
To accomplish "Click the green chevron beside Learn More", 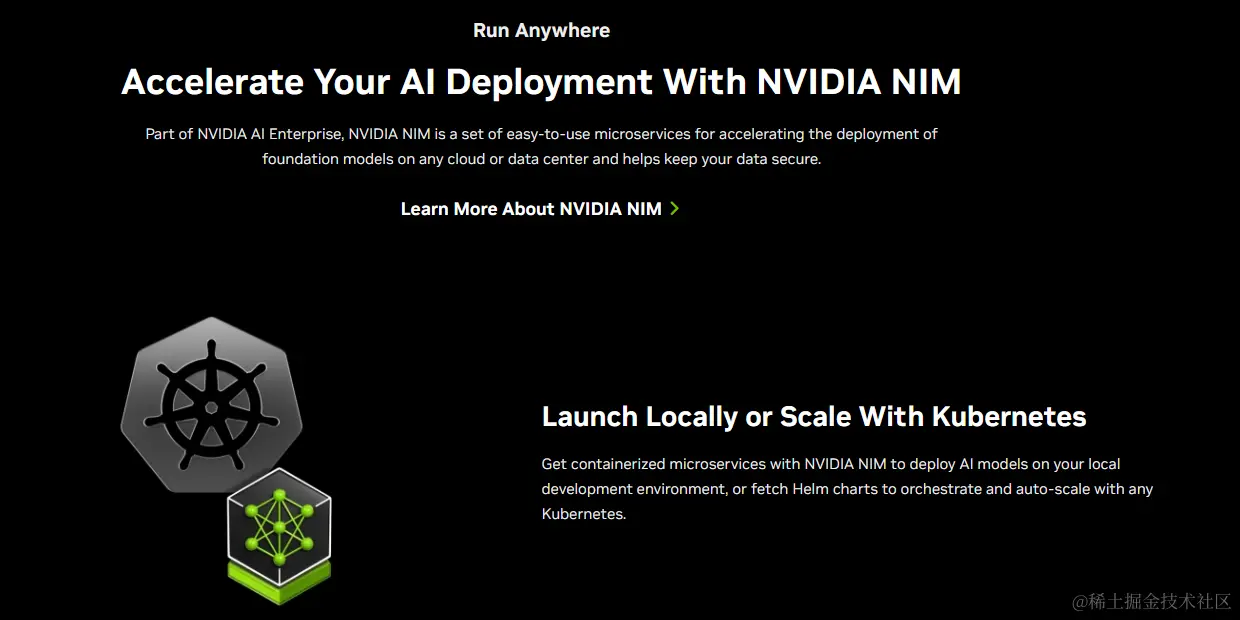I will [x=675, y=208].
